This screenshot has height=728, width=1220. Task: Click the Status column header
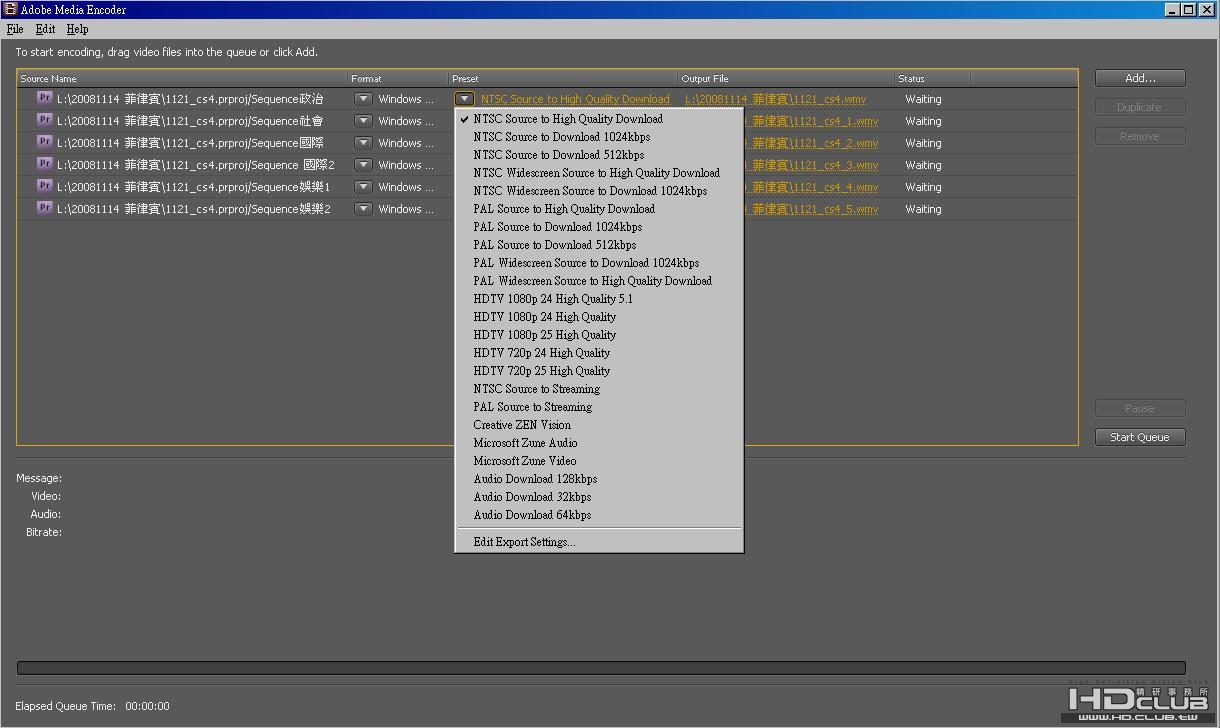click(x=932, y=78)
